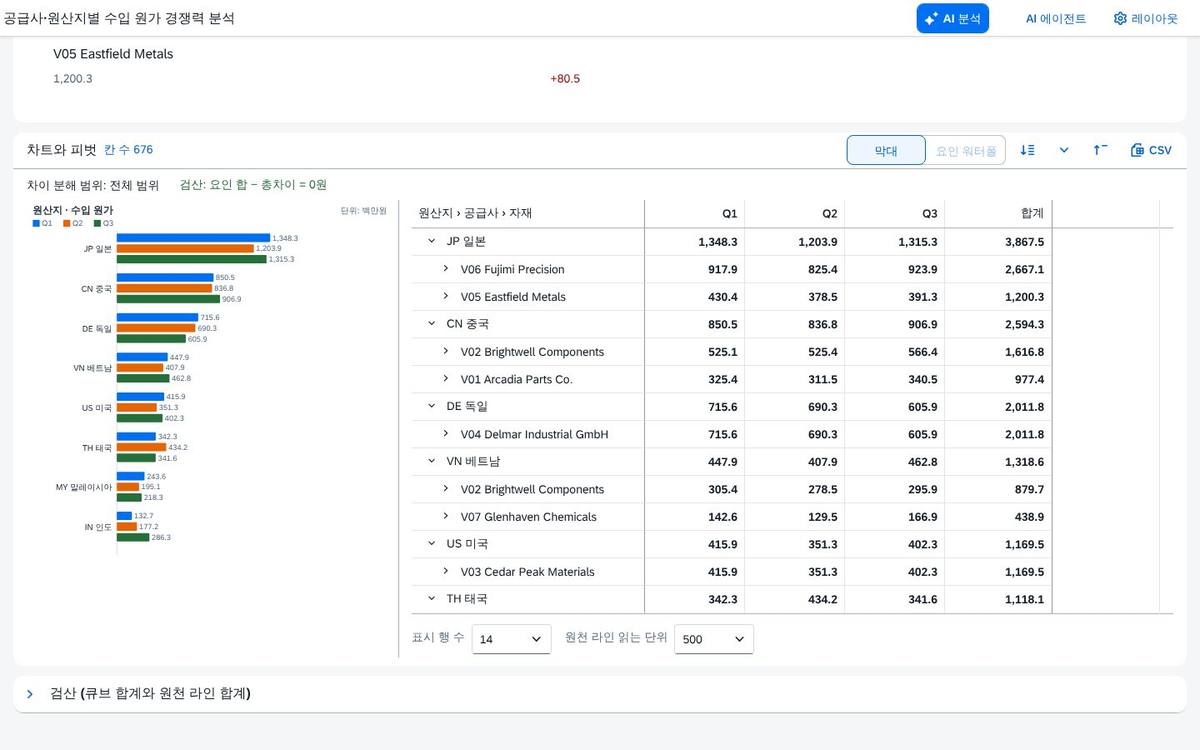
Task: Click MY 말레이시아 chart label
Action: [x=84, y=487]
